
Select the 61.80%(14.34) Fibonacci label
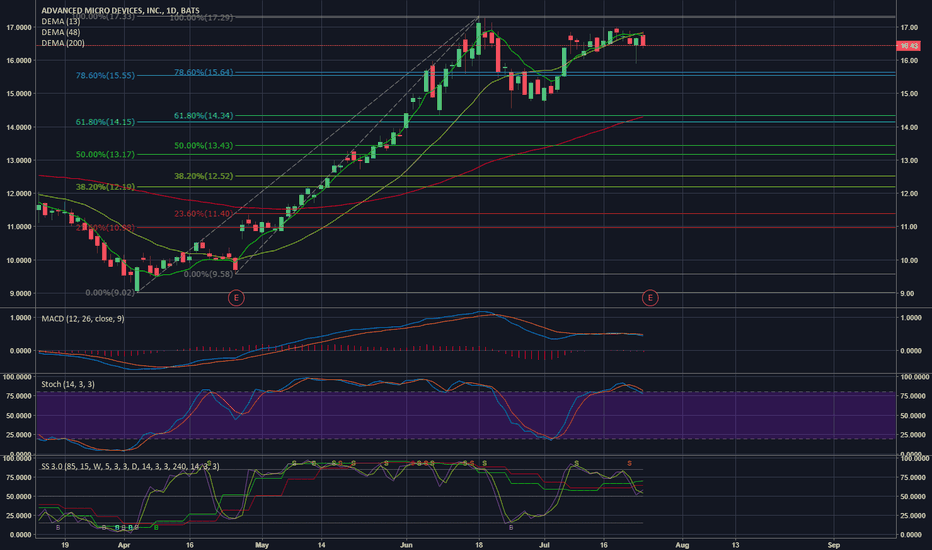coord(204,116)
